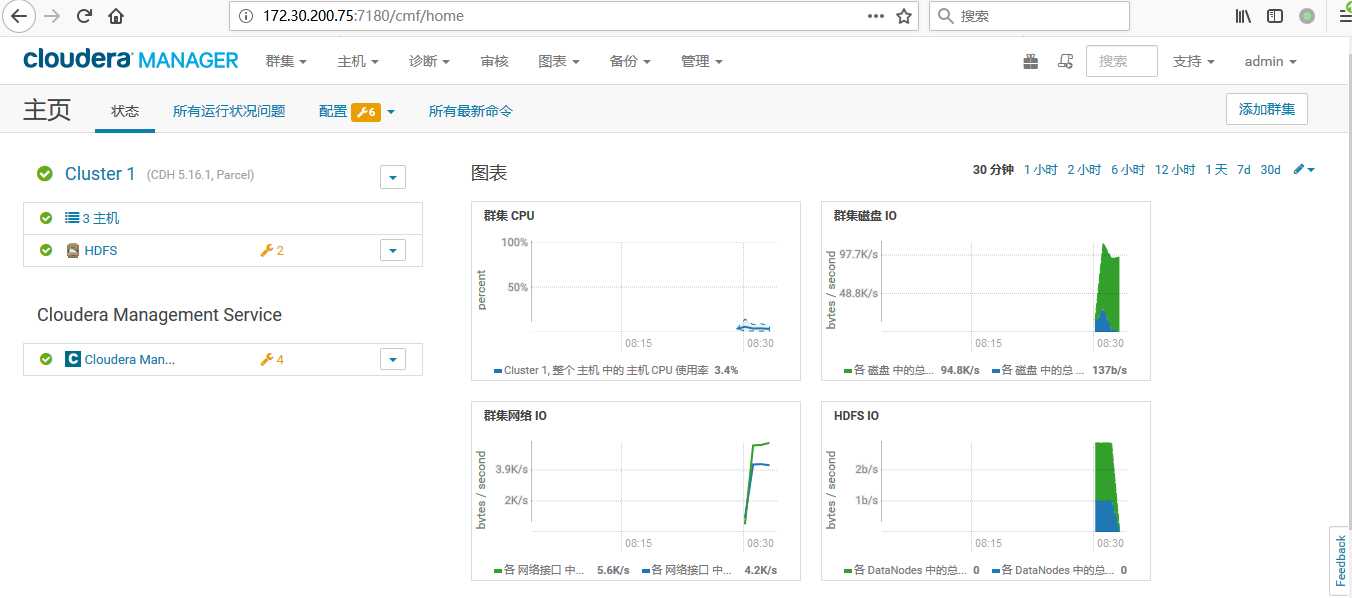Open the HDFS IO chart title
This screenshot has width=1352, height=598.
click(x=856, y=416)
